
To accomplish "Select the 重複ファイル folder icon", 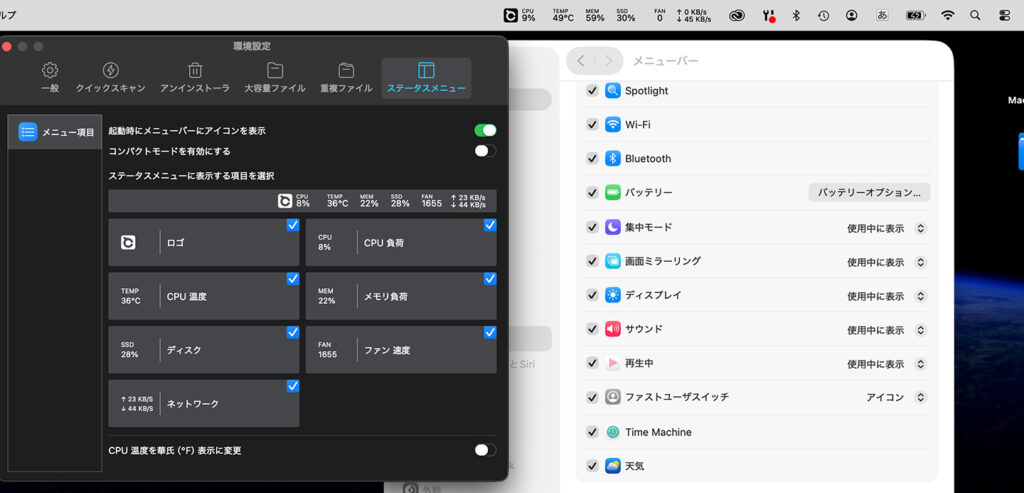I will click(x=346, y=71).
